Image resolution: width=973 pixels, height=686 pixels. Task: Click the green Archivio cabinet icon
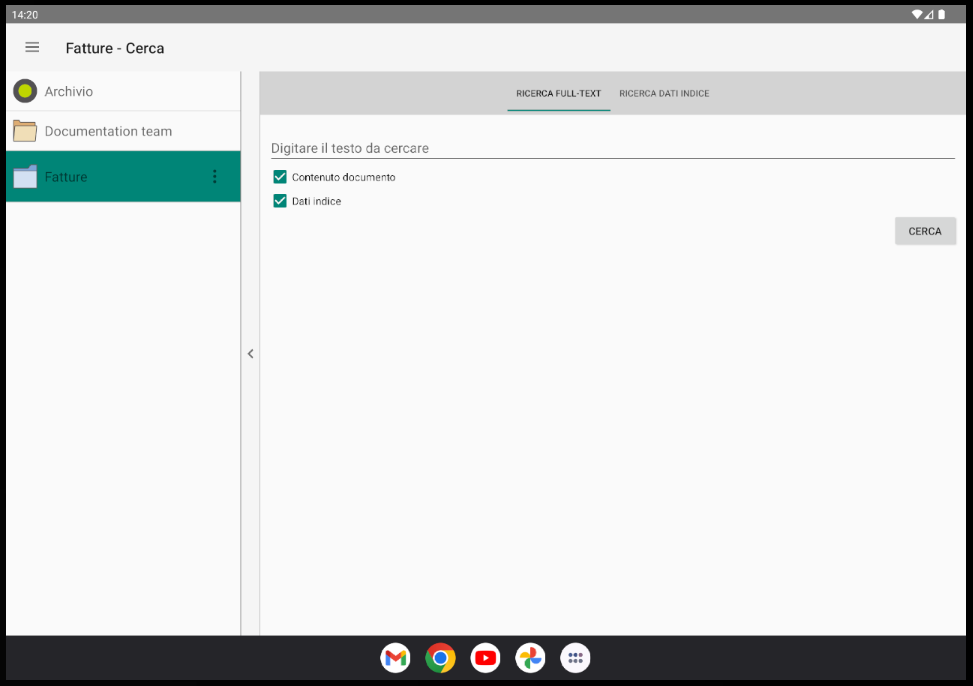click(x=25, y=90)
